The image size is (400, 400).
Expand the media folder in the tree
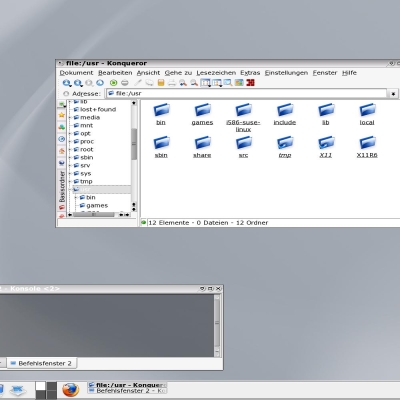70,117
